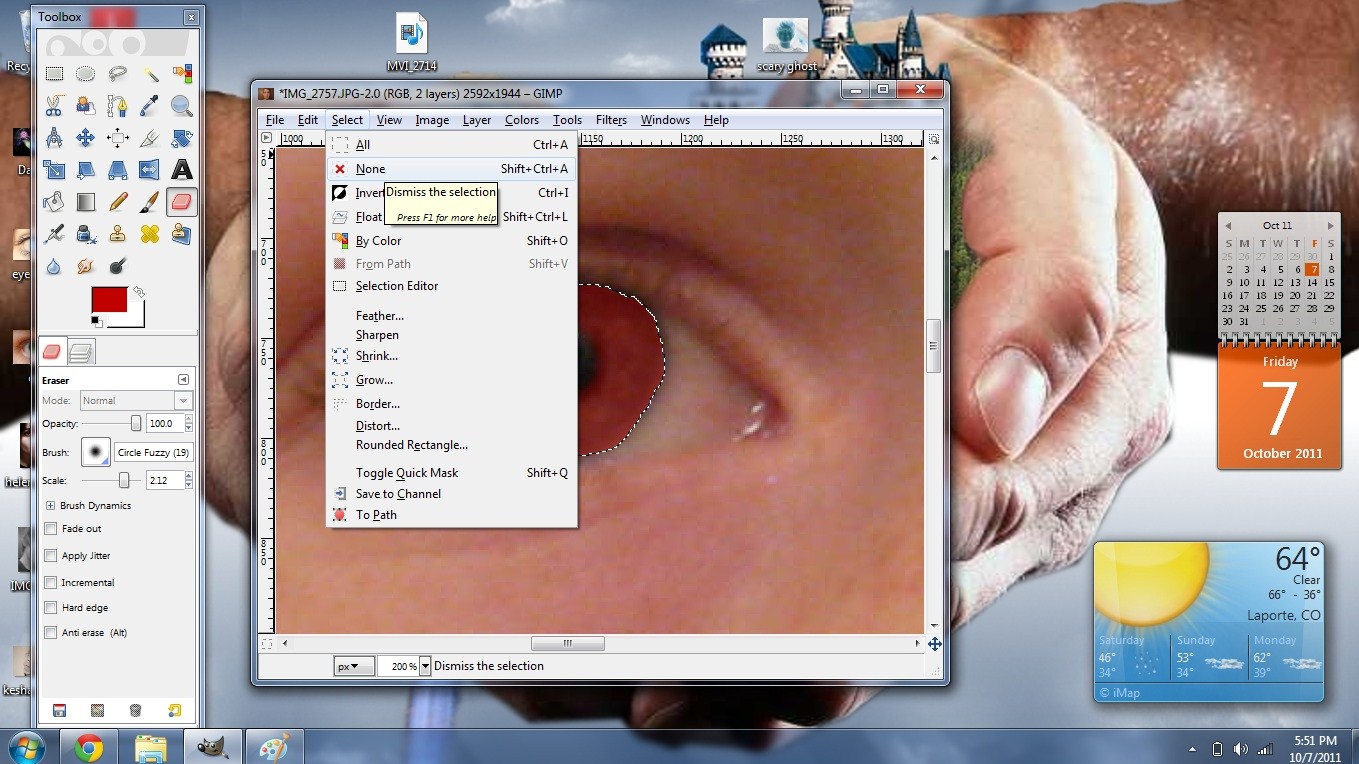The height and width of the screenshot is (764, 1359).
Task: Enable the Anti erase (Alt) checkbox
Action: [51, 633]
